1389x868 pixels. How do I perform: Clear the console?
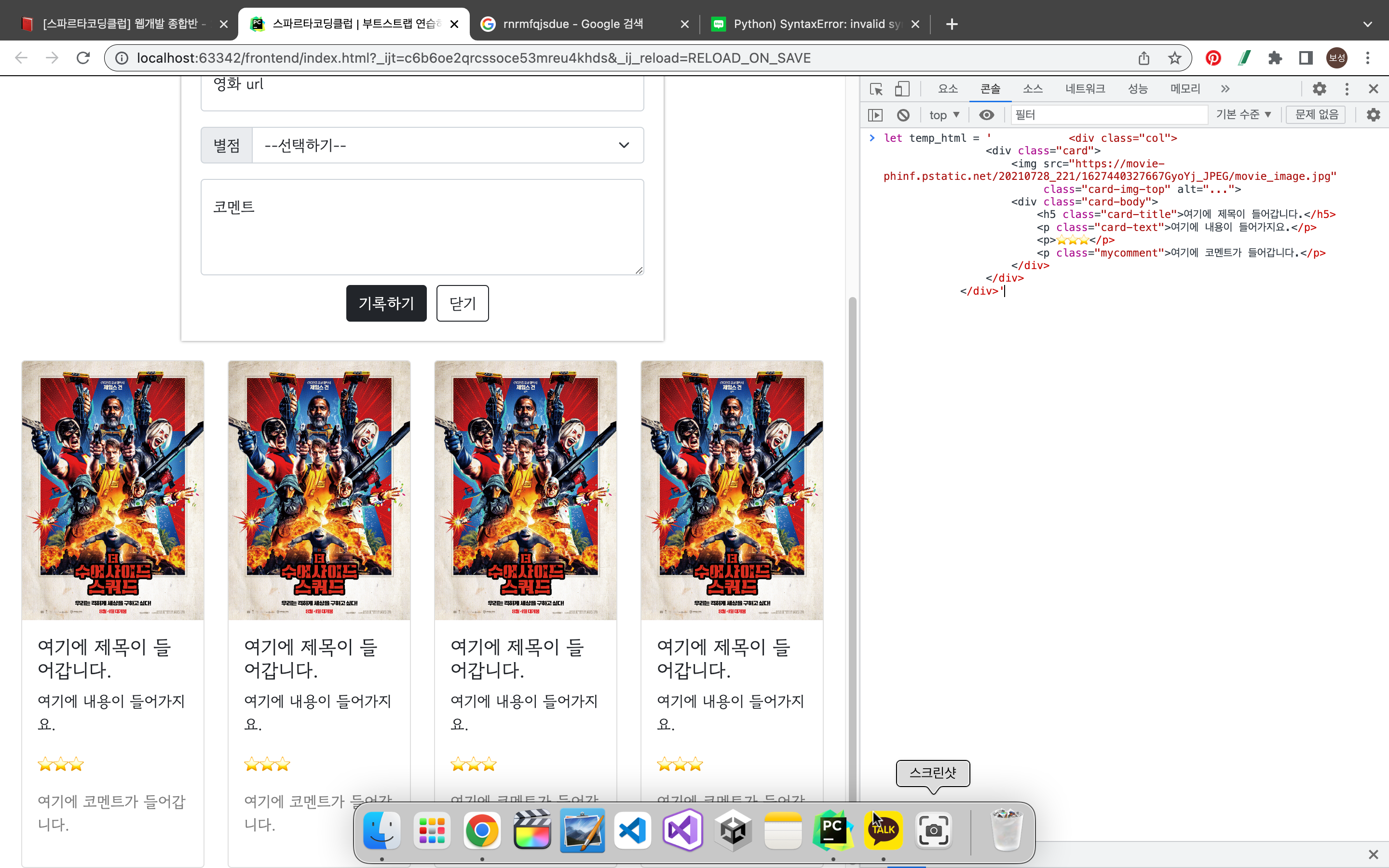click(903, 115)
